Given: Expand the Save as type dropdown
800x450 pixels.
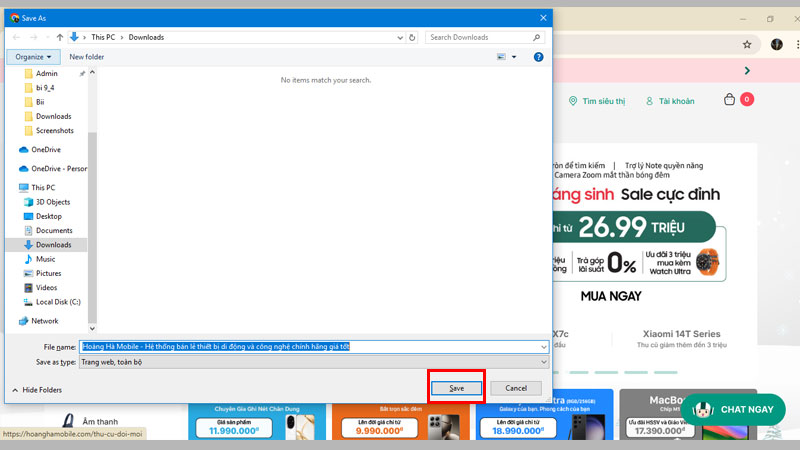Looking at the screenshot, I should coord(544,362).
